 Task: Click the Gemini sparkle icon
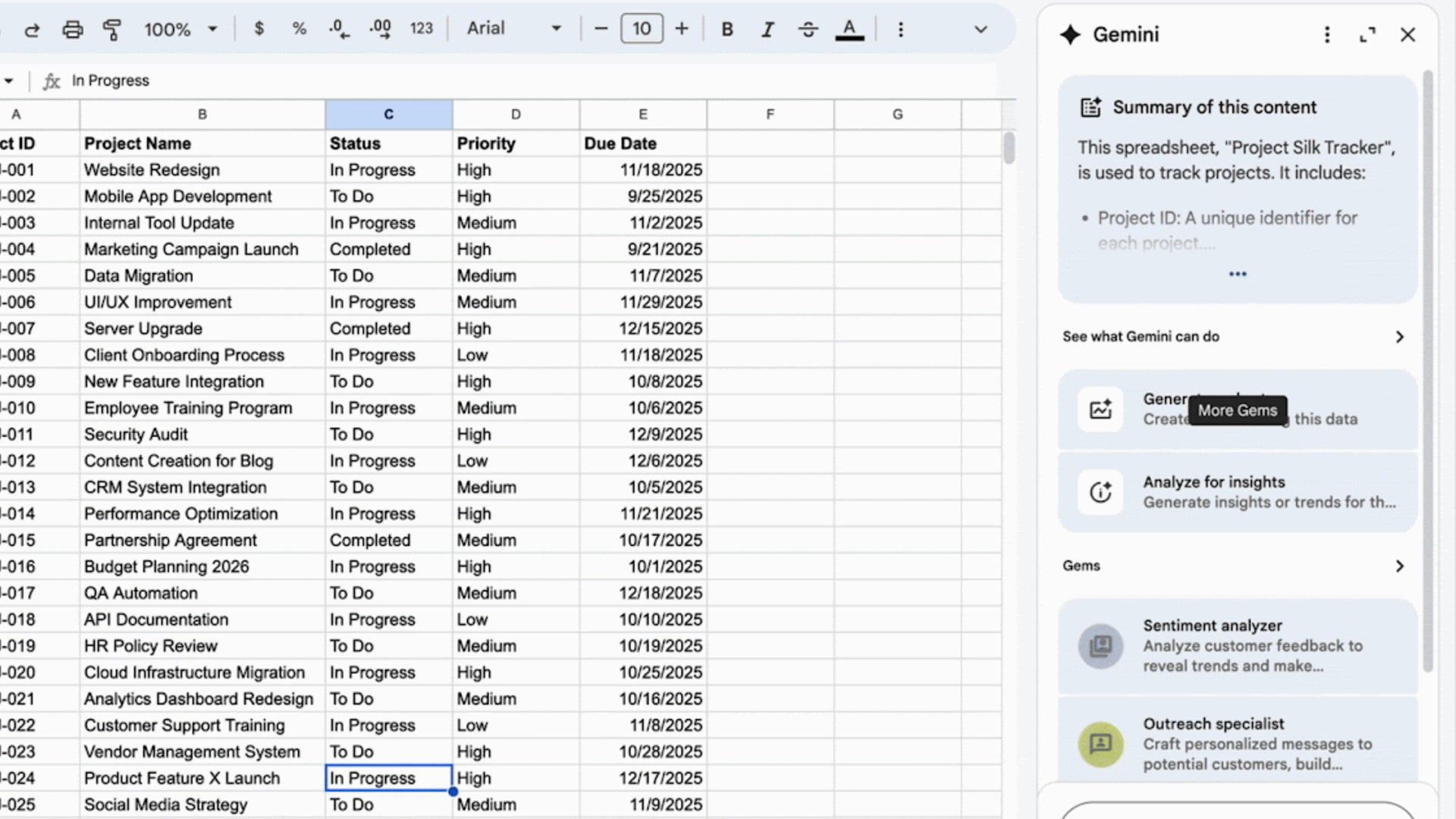(1071, 35)
